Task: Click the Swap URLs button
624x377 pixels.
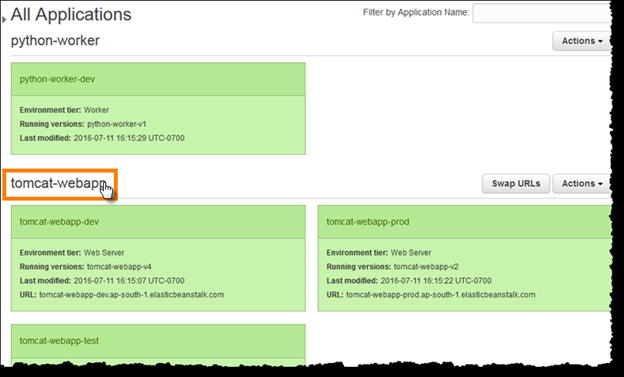Action: [516, 184]
